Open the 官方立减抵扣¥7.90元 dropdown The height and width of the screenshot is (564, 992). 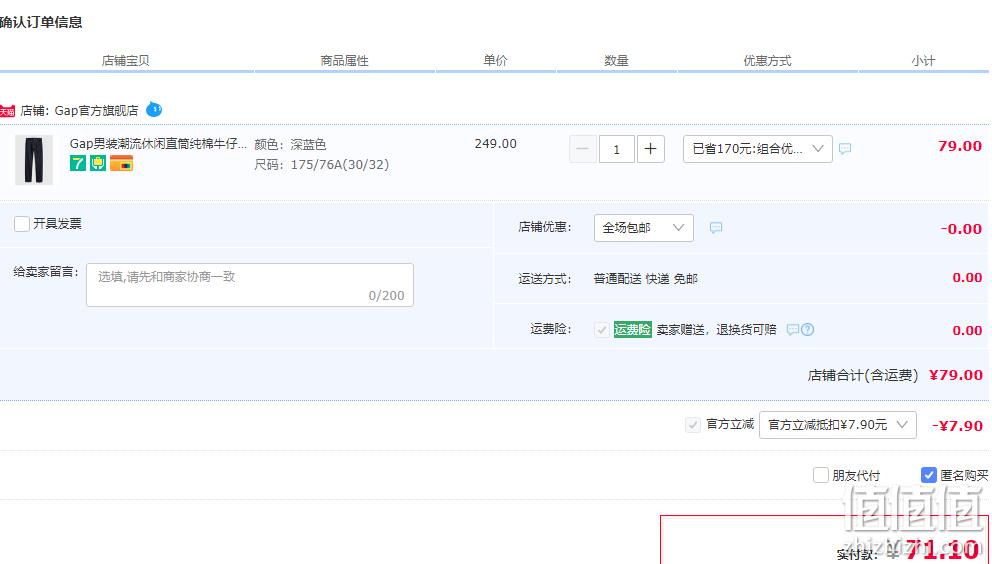(x=838, y=425)
